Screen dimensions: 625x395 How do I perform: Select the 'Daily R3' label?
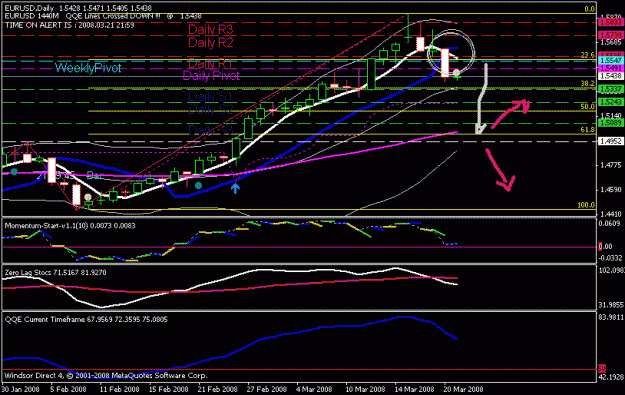[x=210, y=29]
